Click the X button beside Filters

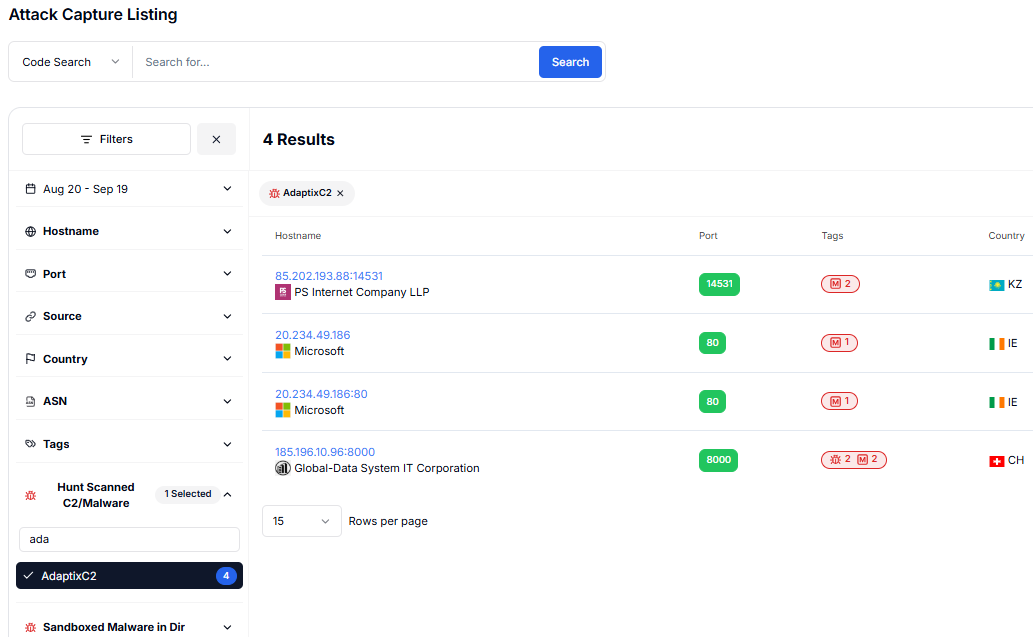(x=216, y=139)
